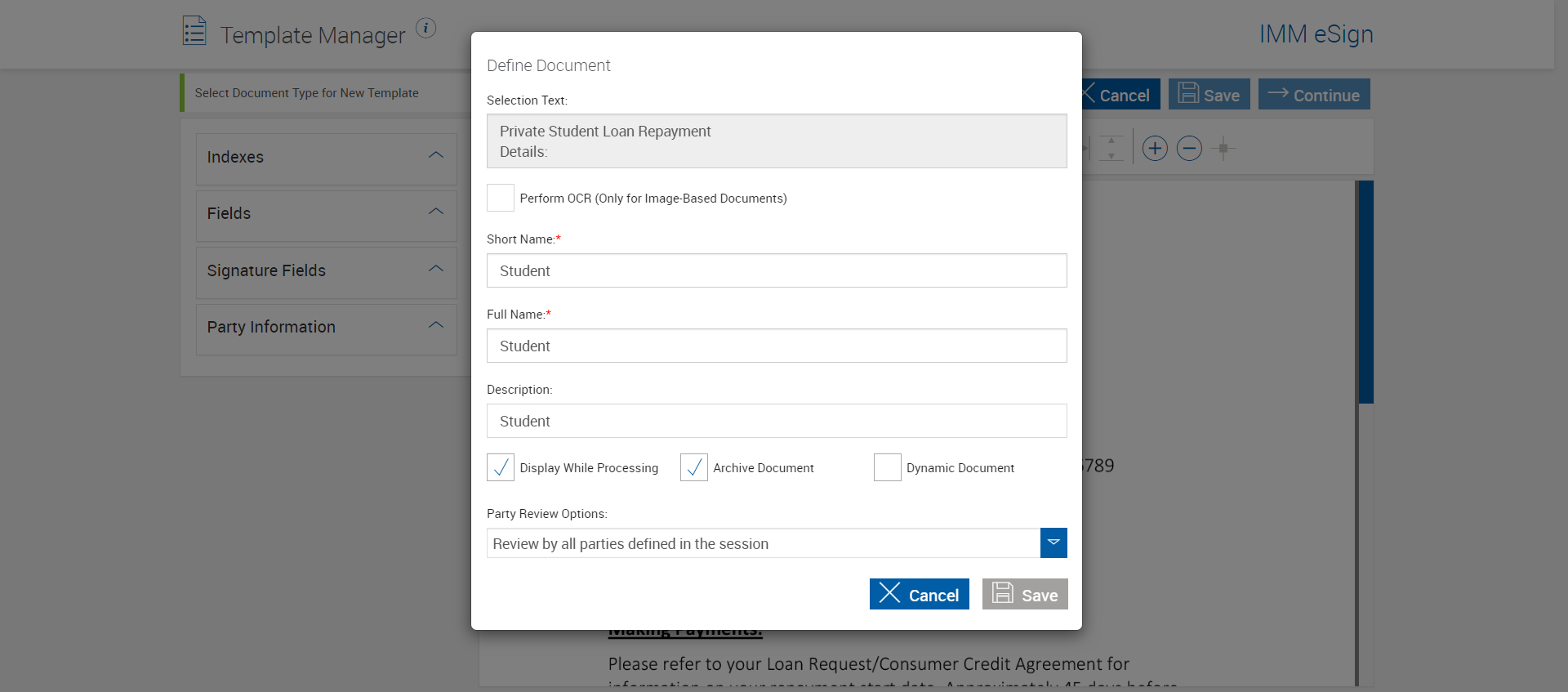This screenshot has height=692, width=1568.
Task: Click the zoom out minus icon
Action: [1189, 149]
